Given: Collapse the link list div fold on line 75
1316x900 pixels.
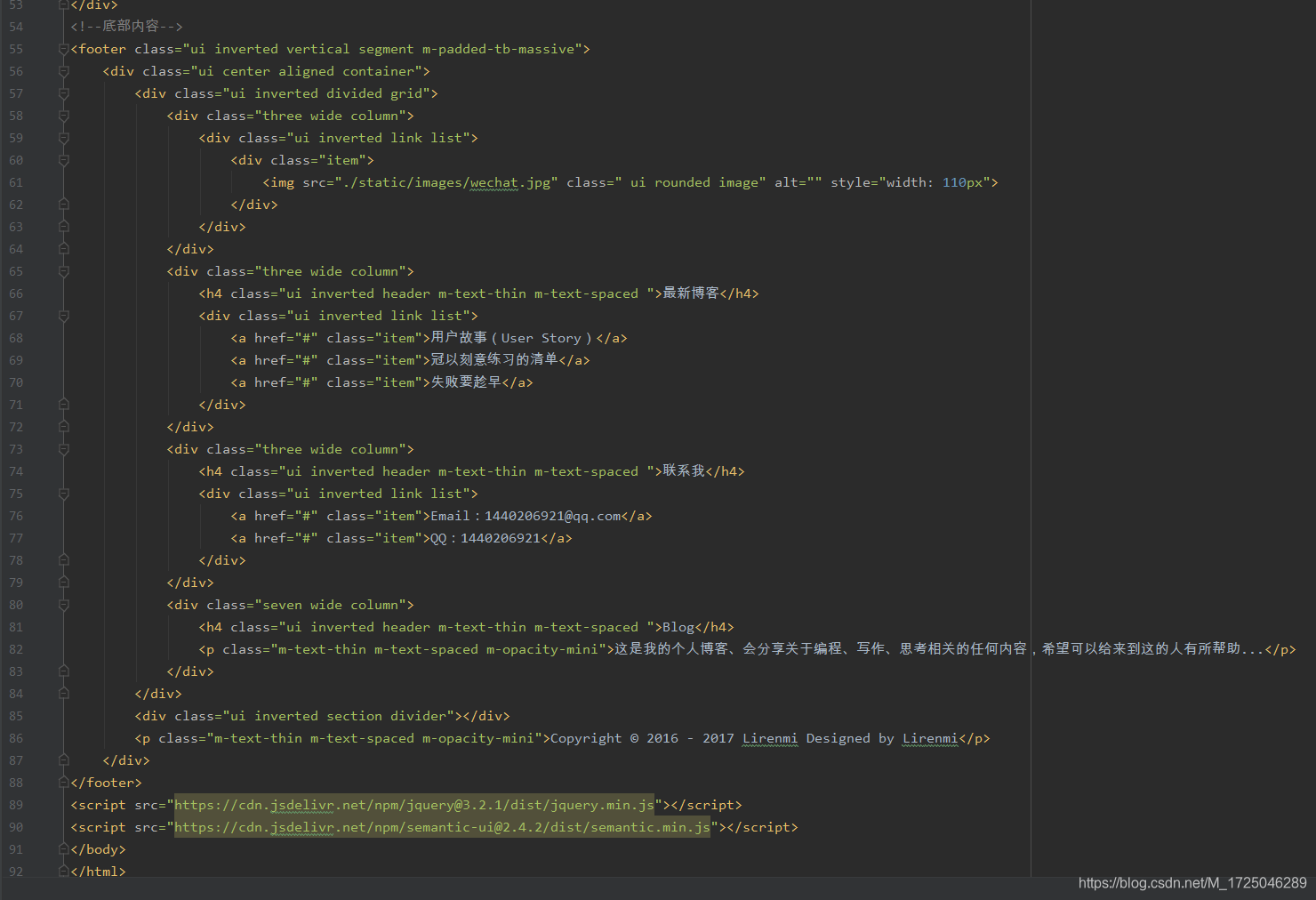Looking at the screenshot, I should coord(64,494).
